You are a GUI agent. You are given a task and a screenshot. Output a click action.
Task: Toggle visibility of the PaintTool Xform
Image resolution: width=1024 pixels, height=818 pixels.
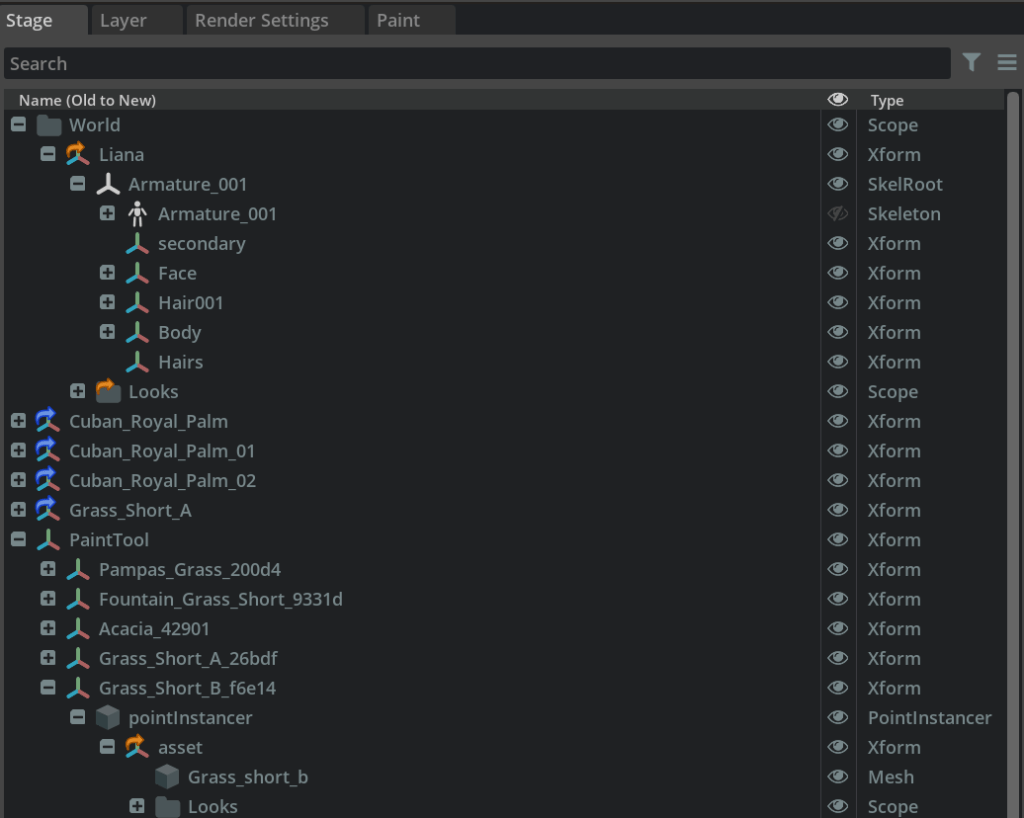point(838,540)
